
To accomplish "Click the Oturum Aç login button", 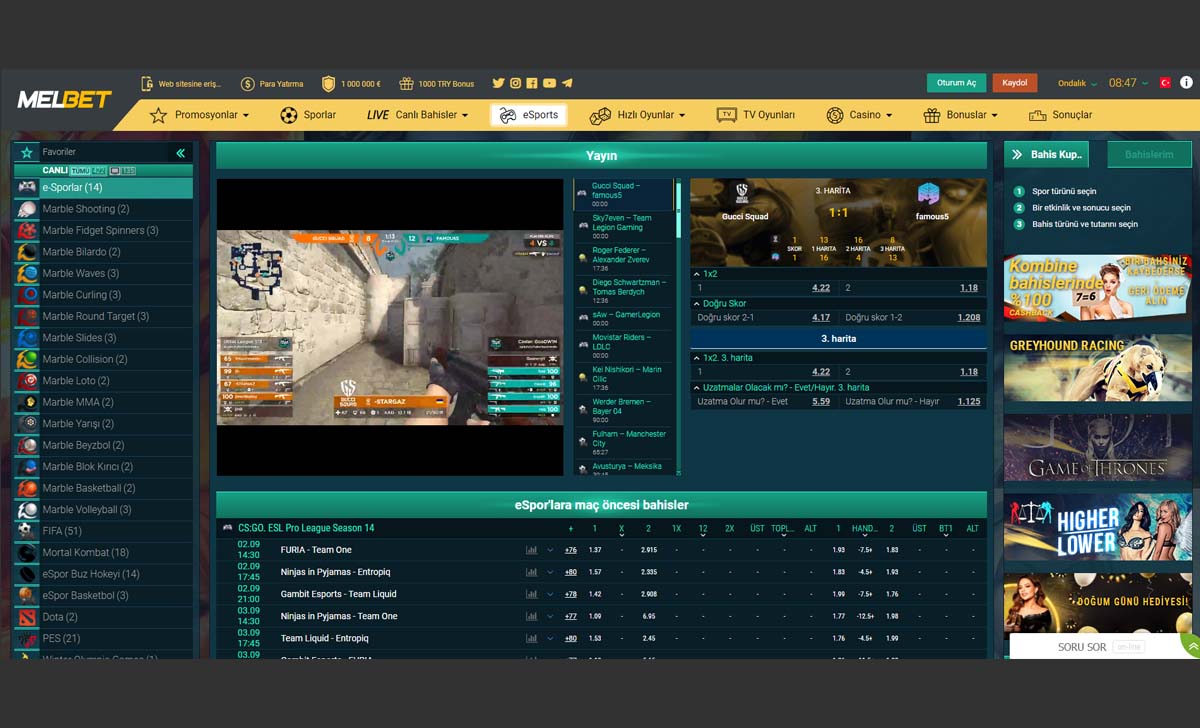I will (957, 83).
